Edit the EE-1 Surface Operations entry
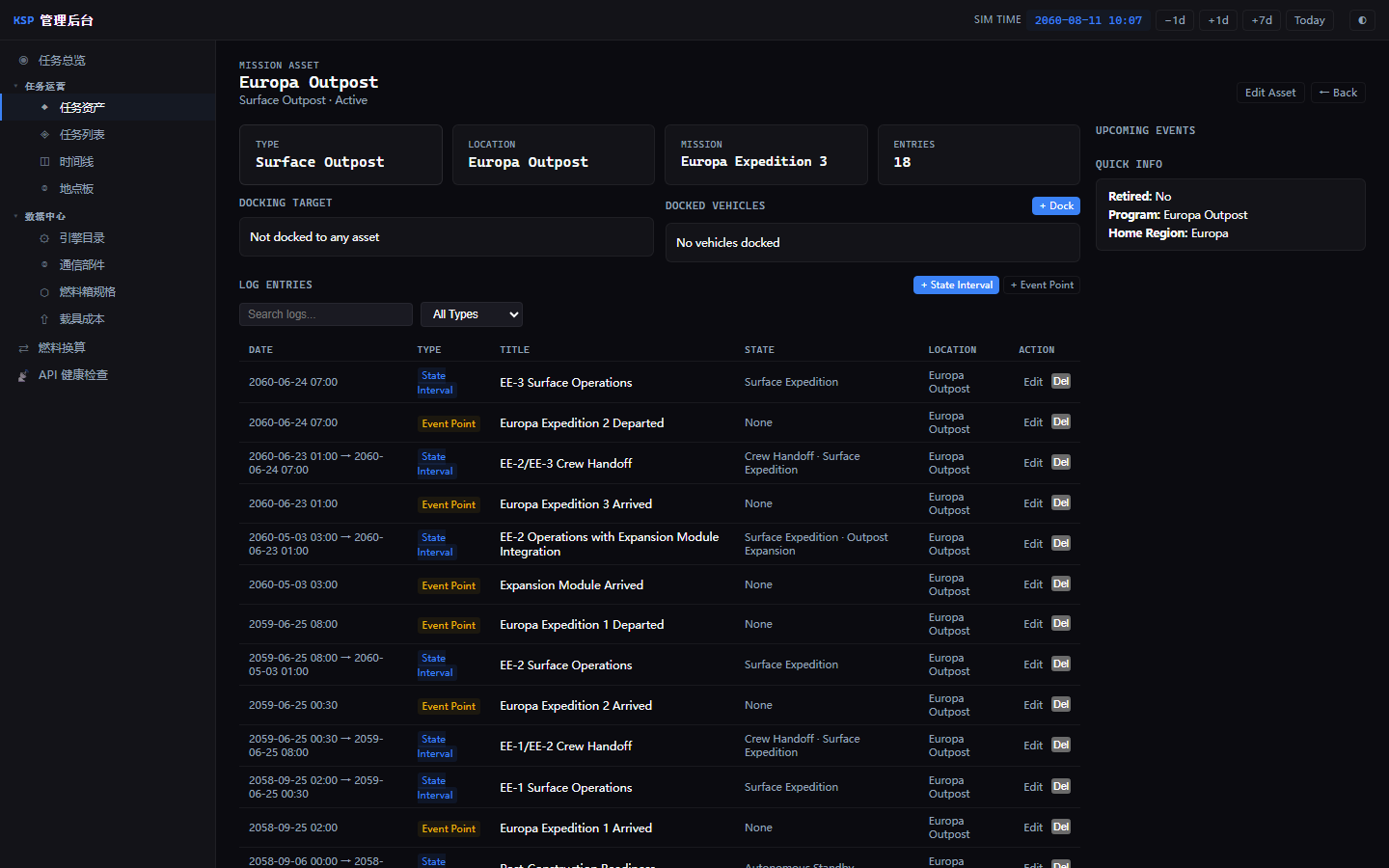Screen dimensions: 1389x868 pos(1033,787)
